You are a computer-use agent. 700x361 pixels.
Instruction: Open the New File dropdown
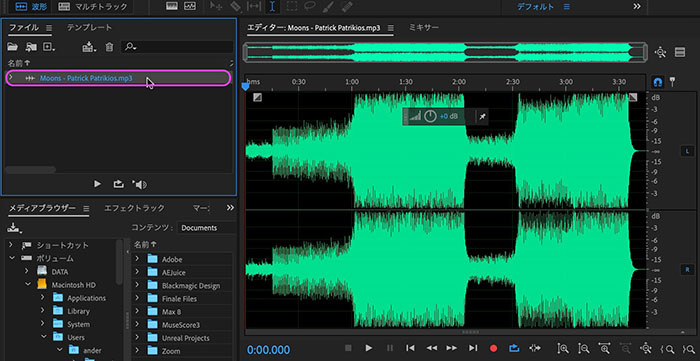(49, 47)
